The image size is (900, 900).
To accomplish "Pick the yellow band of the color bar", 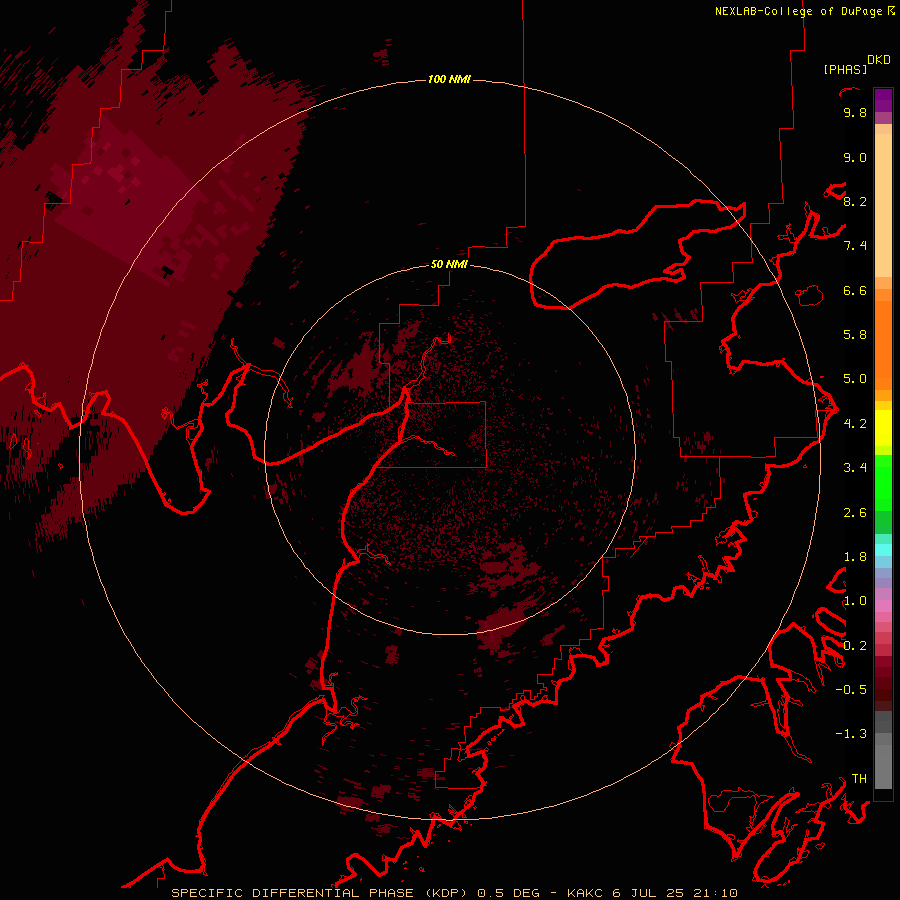I will pyautogui.click(x=883, y=428).
